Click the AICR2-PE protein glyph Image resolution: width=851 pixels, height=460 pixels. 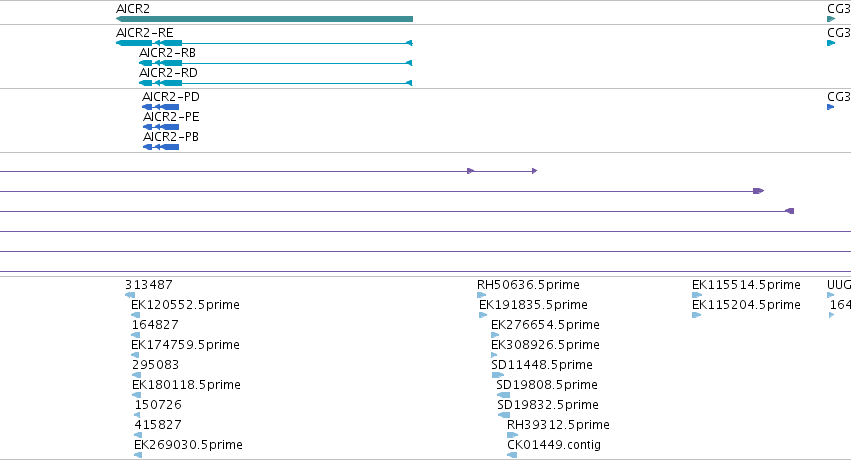161,127
